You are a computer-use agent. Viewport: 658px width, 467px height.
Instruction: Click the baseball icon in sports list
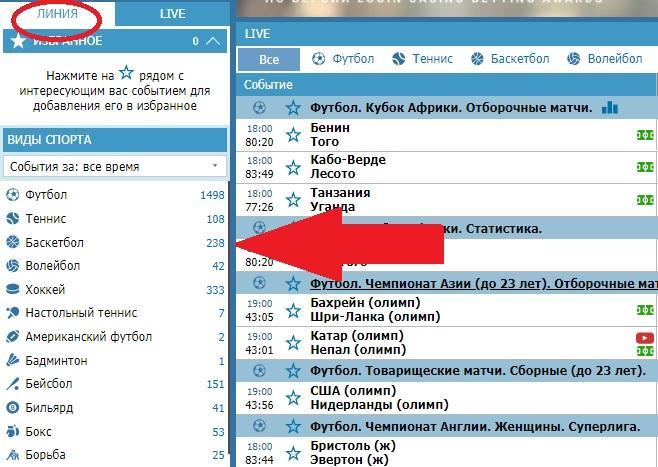(x=13, y=384)
